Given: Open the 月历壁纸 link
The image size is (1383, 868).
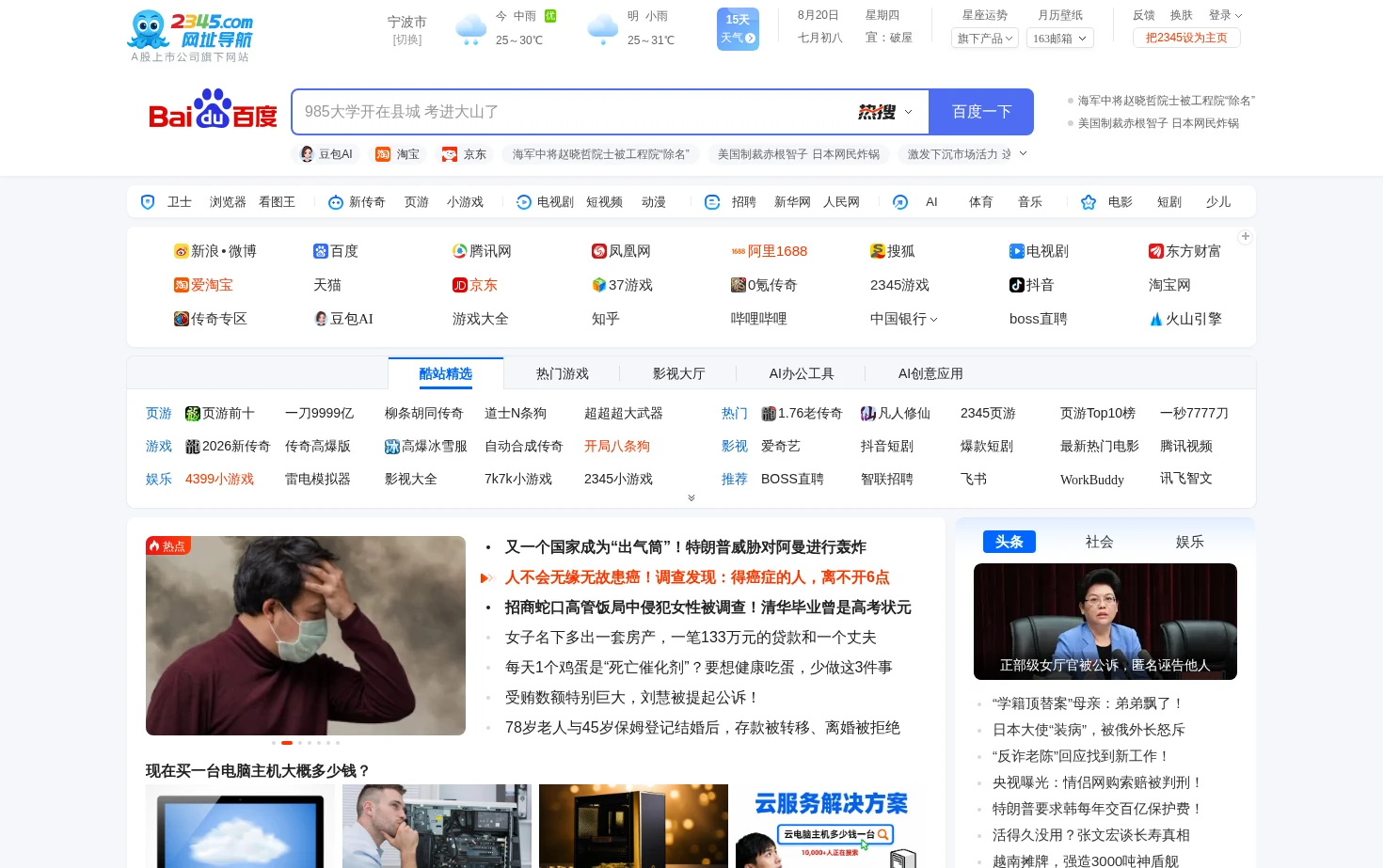Looking at the screenshot, I should (1060, 15).
